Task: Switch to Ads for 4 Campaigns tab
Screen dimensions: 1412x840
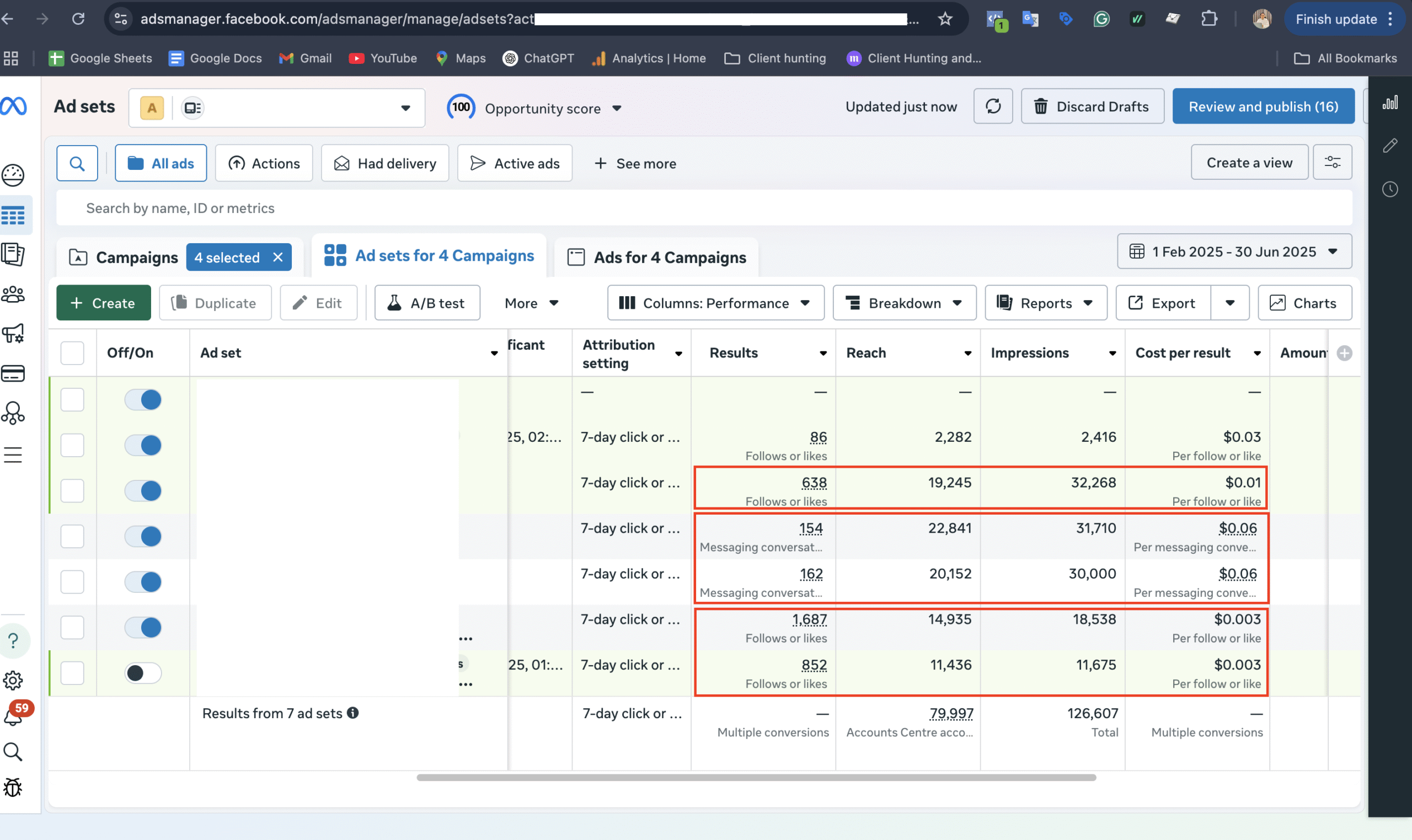Action: 656,258
